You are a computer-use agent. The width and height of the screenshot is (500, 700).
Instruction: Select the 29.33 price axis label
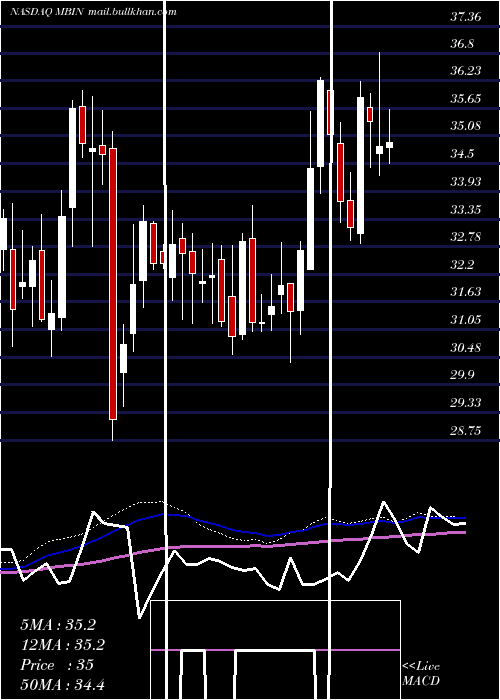466,402
